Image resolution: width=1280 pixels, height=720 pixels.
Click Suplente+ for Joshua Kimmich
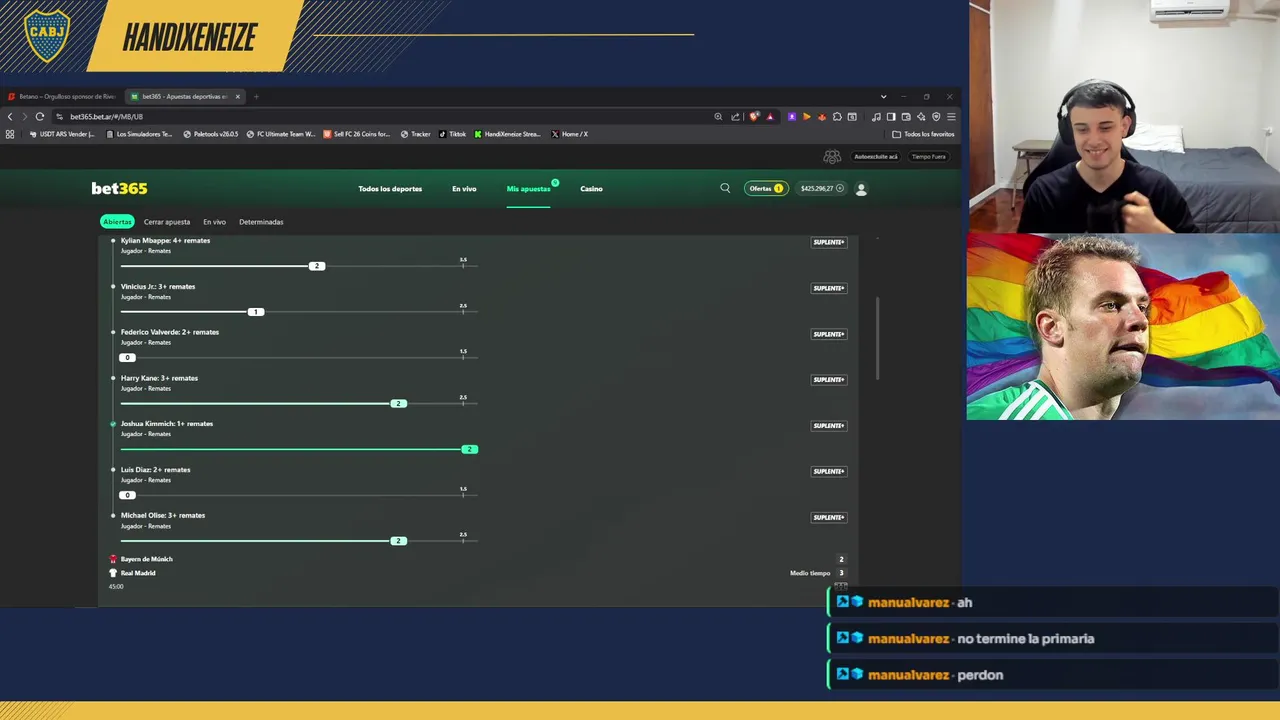829,426
